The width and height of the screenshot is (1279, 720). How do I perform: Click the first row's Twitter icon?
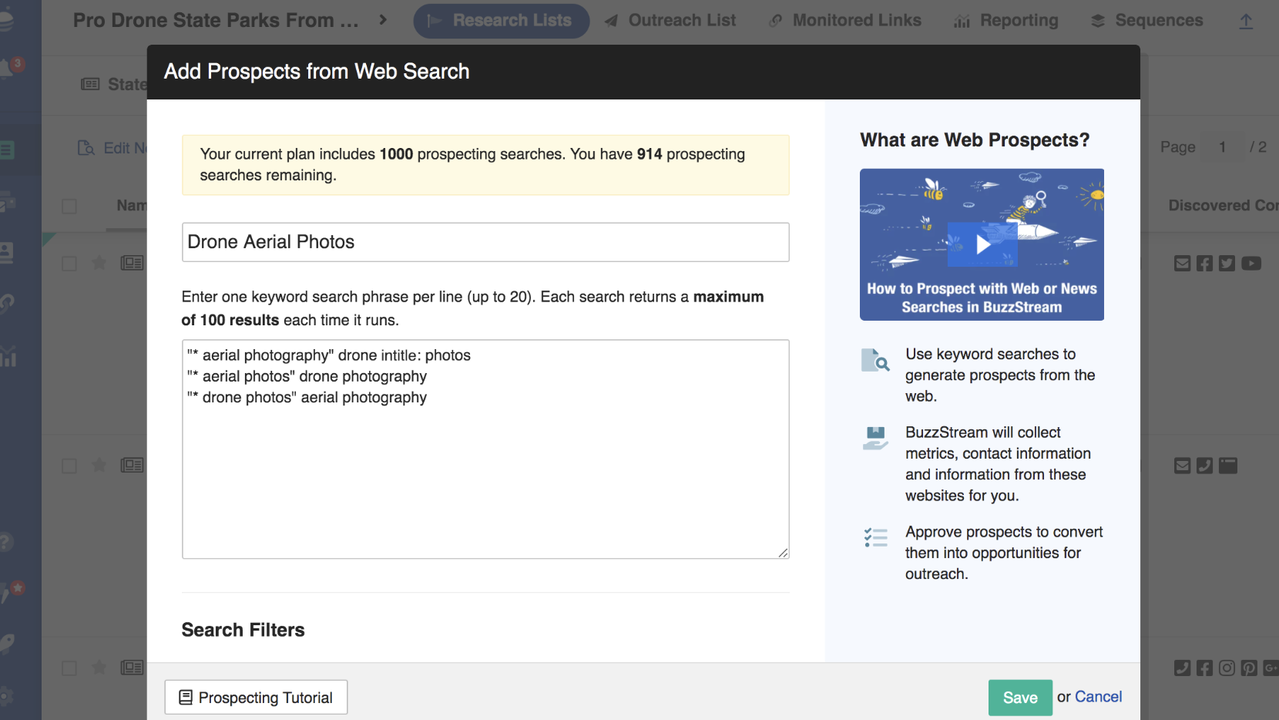click(1226, 264)
